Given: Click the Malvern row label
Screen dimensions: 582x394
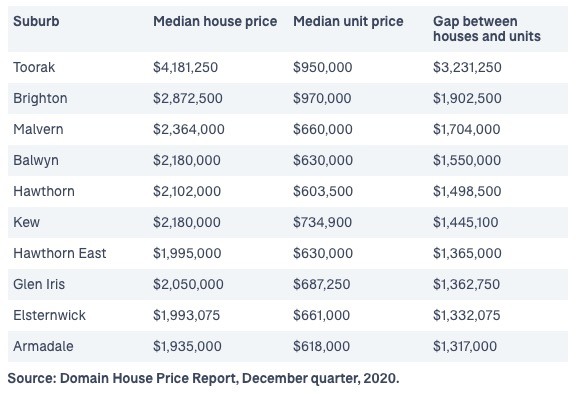Looking at the screenshot, I should [38, 129].
